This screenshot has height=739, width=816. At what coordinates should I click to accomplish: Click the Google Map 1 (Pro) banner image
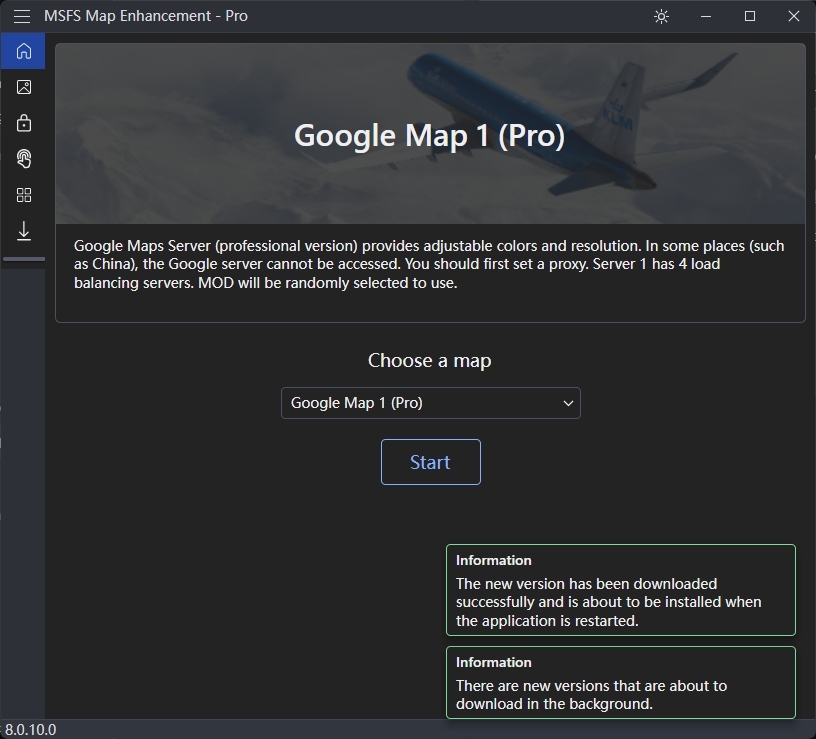coord(430,134)
